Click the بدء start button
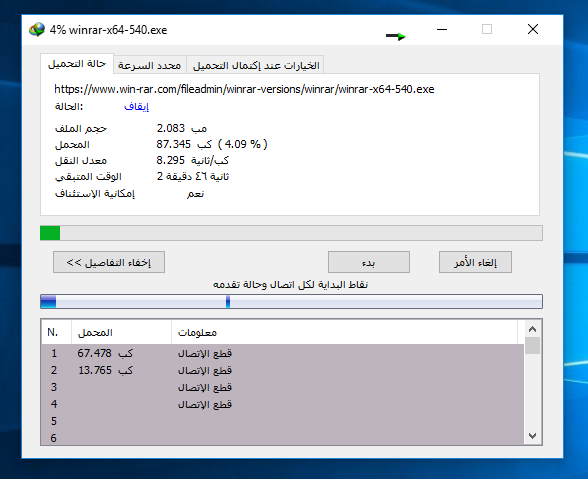Image resolution: width=588 pixels, height=479 pixels. point(369,262)
